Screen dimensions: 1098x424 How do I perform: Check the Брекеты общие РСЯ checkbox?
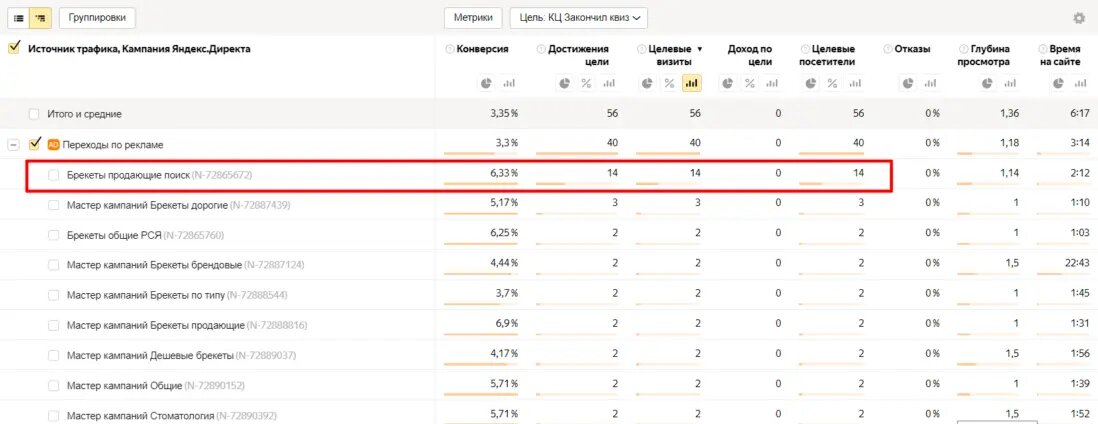[x=53, y=235]
